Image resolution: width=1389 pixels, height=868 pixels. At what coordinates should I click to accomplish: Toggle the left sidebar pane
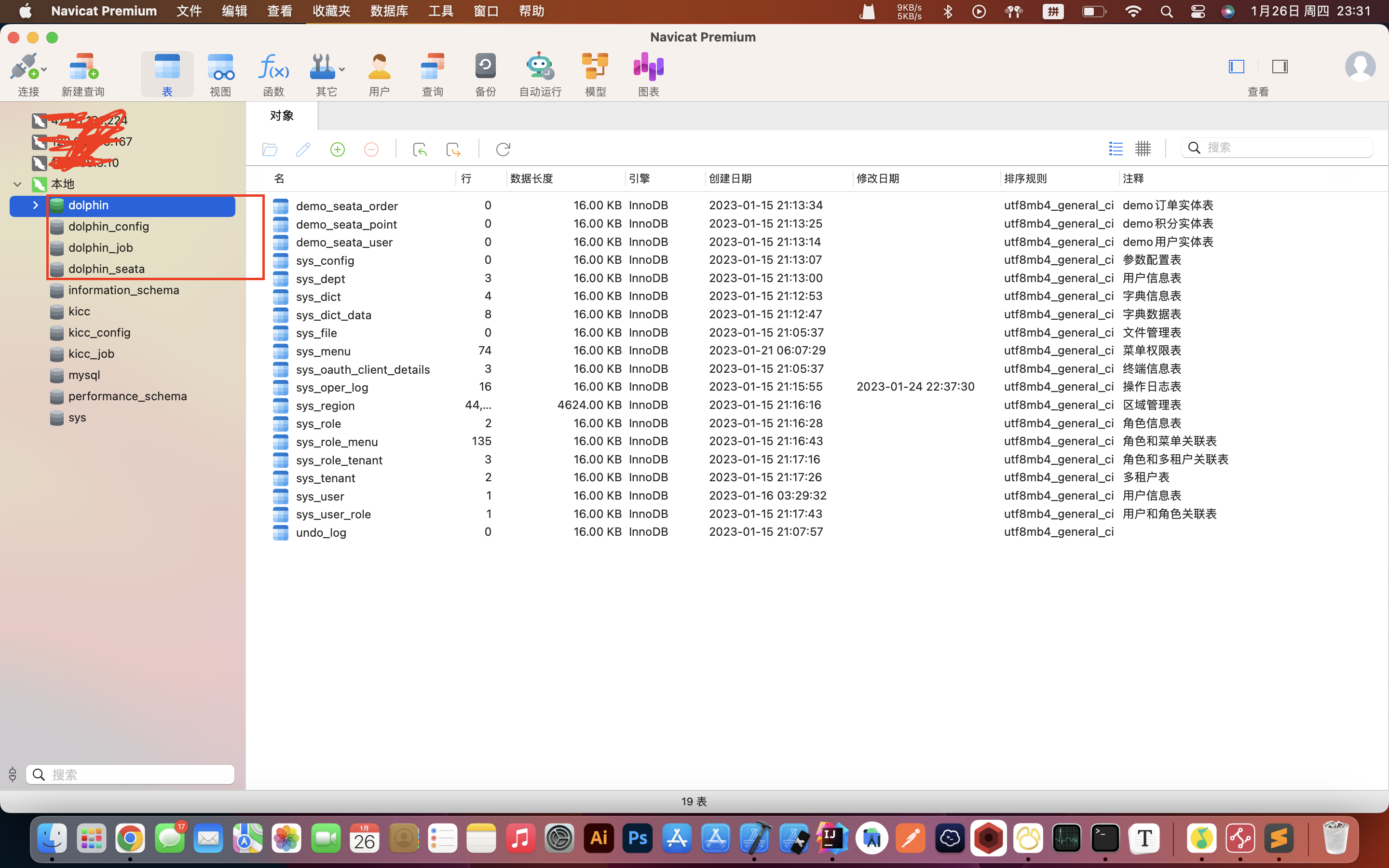click(x=1236, y=67)
